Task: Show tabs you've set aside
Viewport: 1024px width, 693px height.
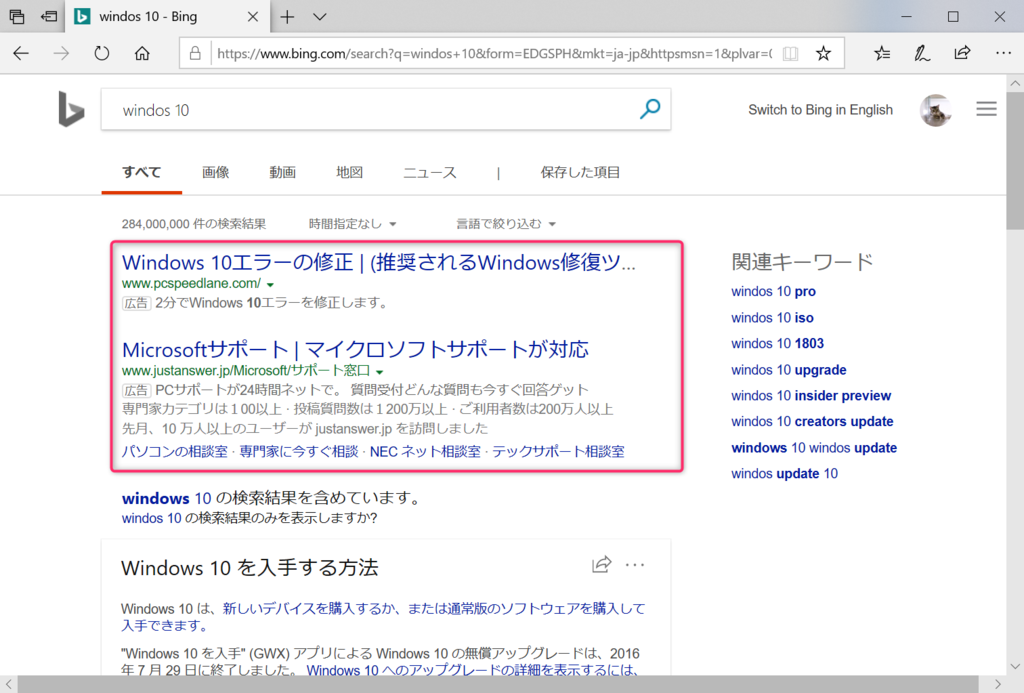Action: (x=17, y=16)
